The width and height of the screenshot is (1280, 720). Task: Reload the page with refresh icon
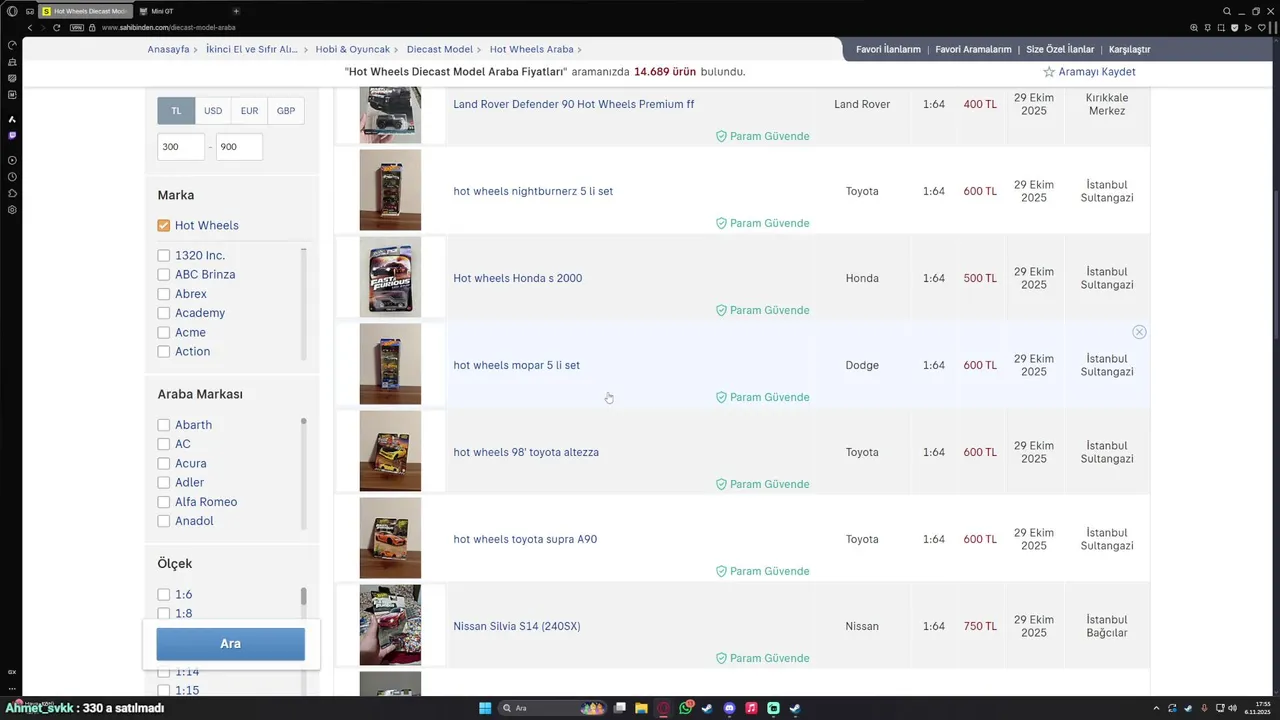(x=57, y=27)
